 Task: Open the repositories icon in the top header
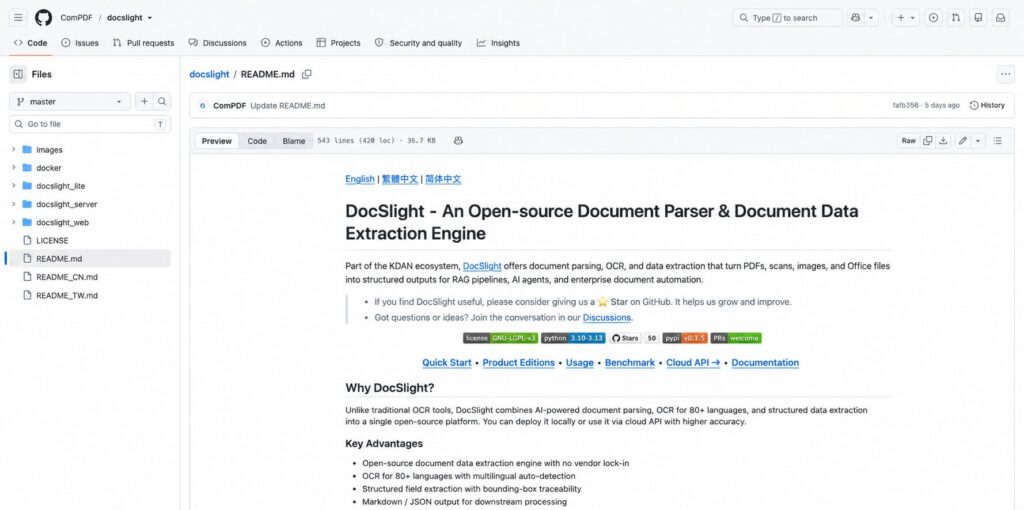(x=978, y=18)
